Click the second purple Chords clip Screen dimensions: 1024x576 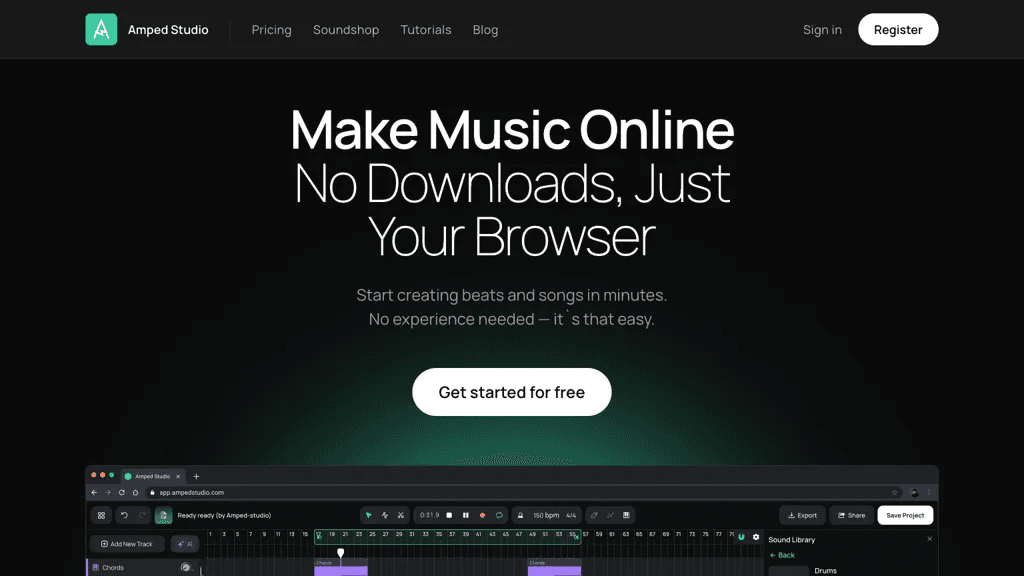554,568
